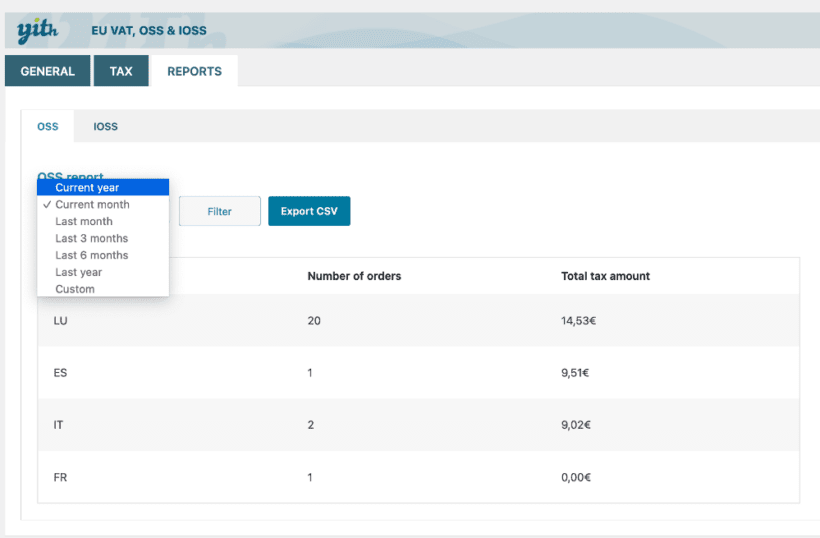This screenshot has height=538, width=820.
Task: Click the IT row's order count 2
Action: click(311, 425)
